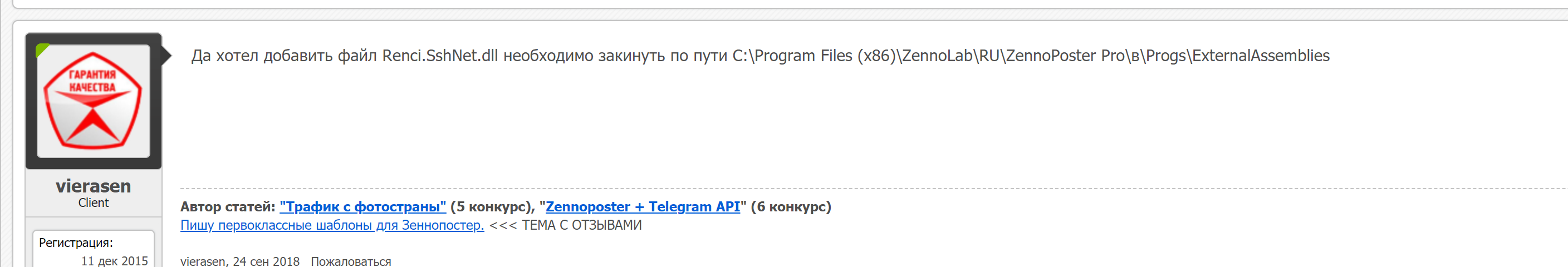Click the Автор статей signature label

point(228,207)
